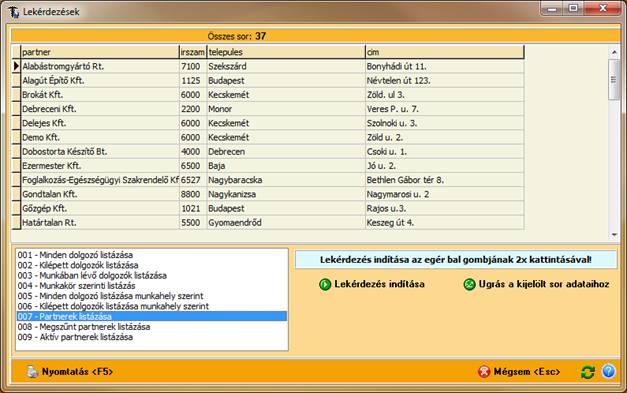Image resolution: width=627 pixels, height=393 pixels.
Task: Click postal code 7100 cell
Action: coord(193,66)
